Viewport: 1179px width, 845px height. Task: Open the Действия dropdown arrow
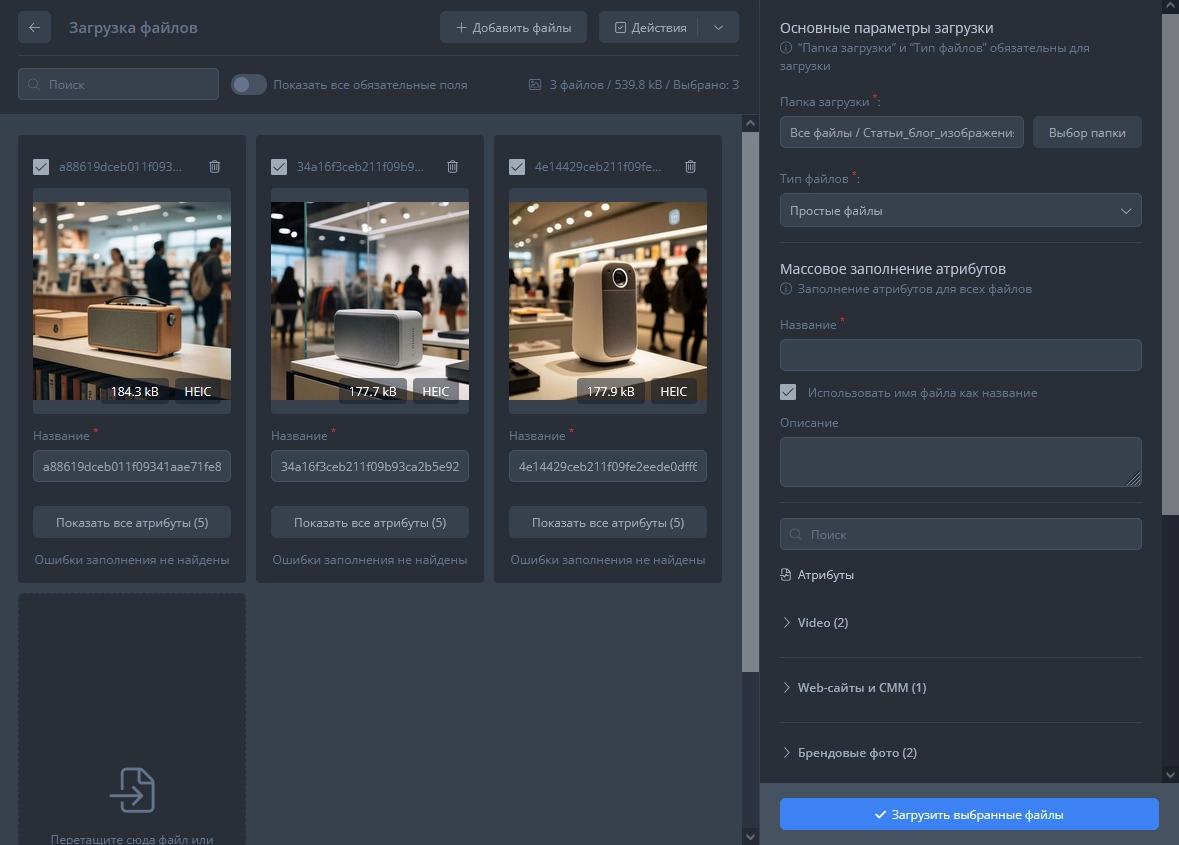coord(718,28)
